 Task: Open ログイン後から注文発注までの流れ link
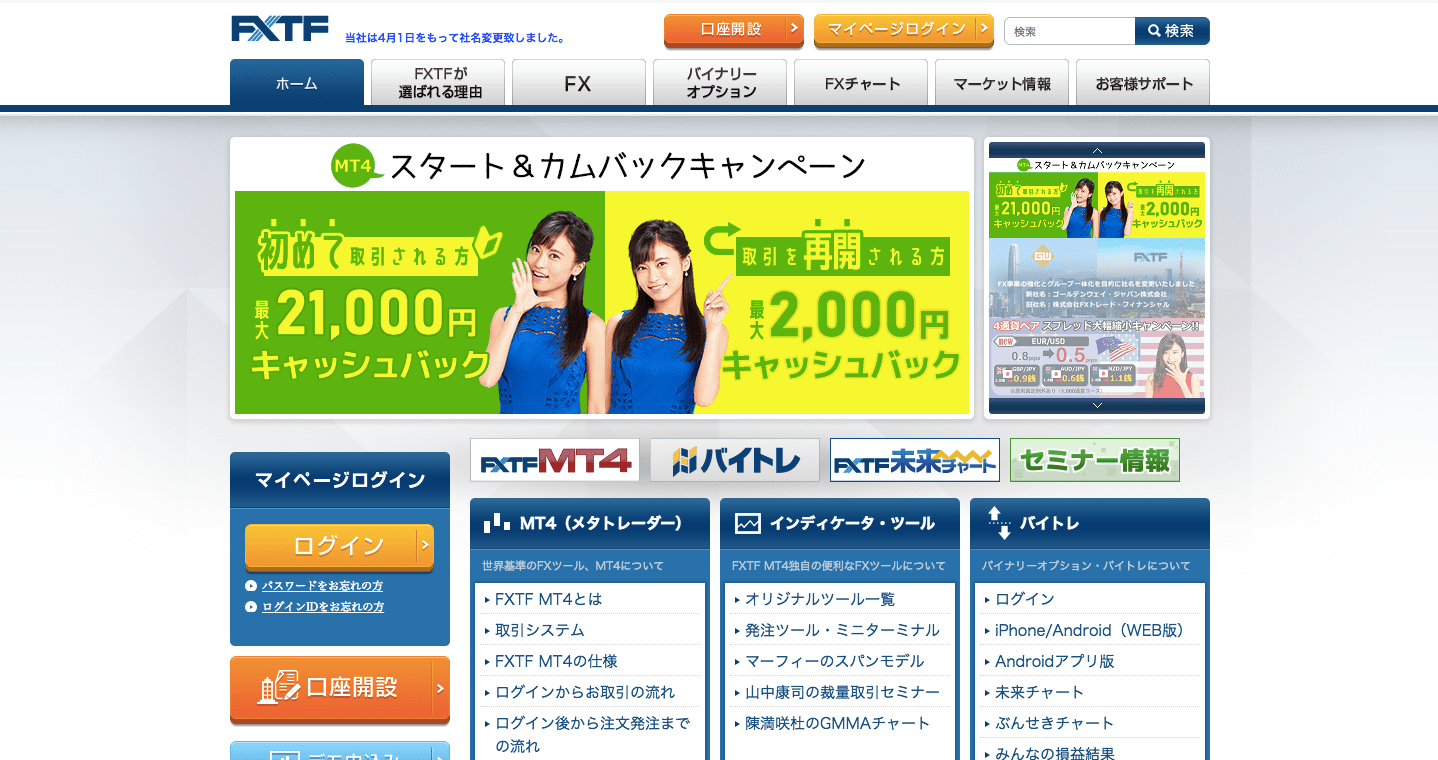(x=592, y=735)
